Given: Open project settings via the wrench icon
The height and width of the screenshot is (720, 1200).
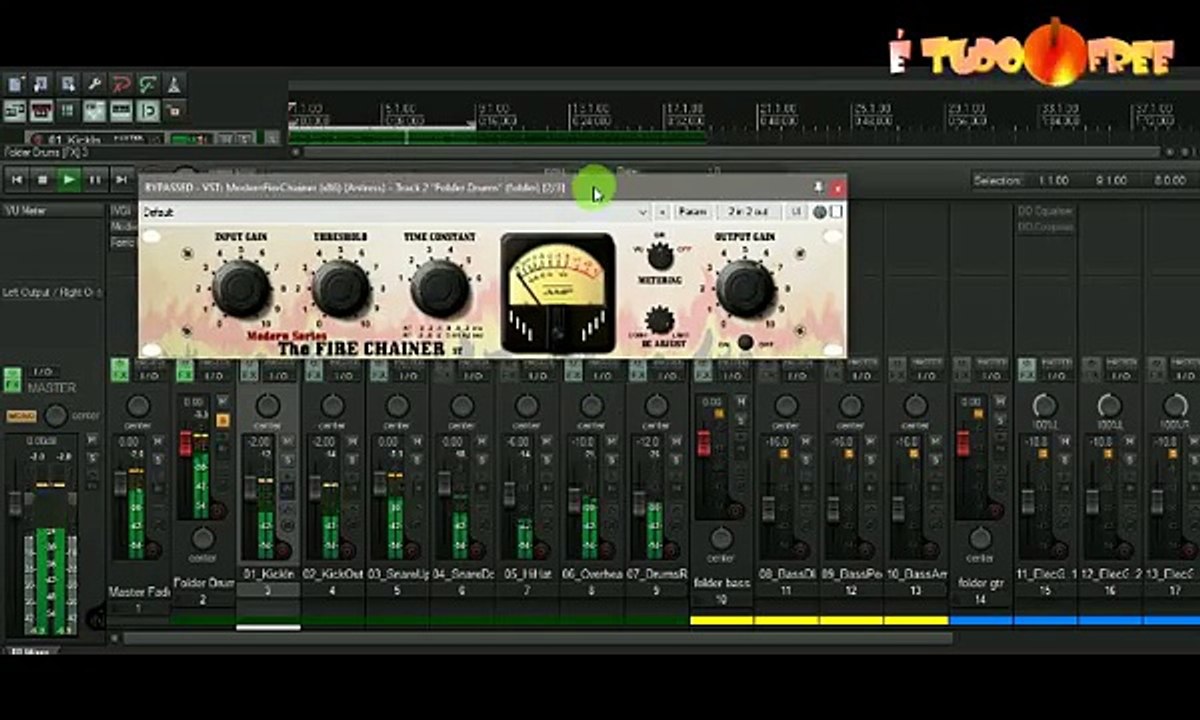Looking at the screenshot, I should pyautogui.click(x=95, y=84).
